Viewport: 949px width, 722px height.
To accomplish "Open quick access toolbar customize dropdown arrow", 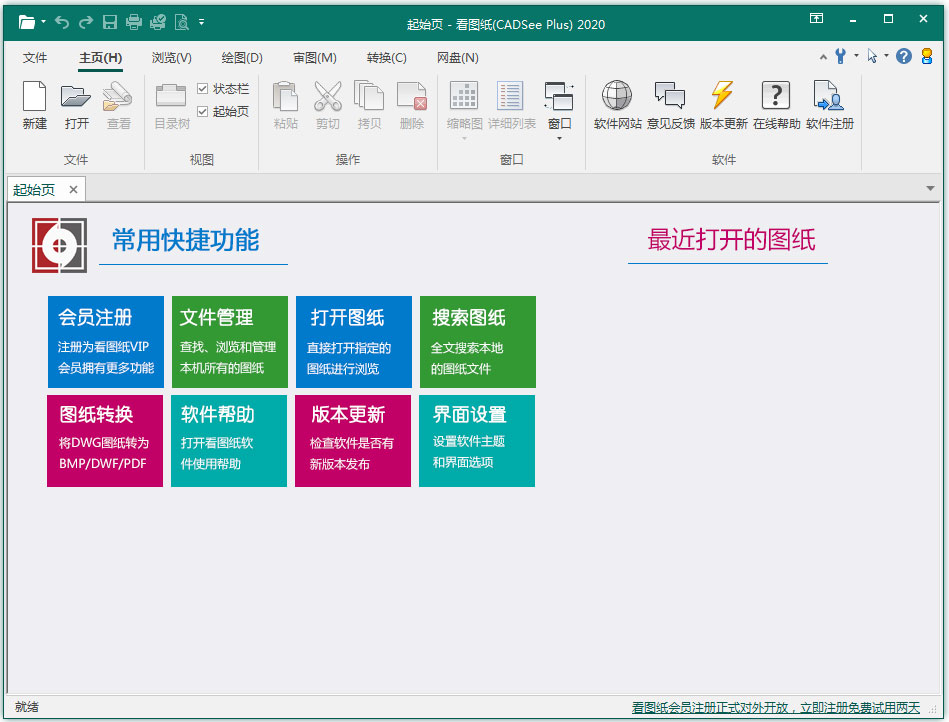I will click(202, 22).
